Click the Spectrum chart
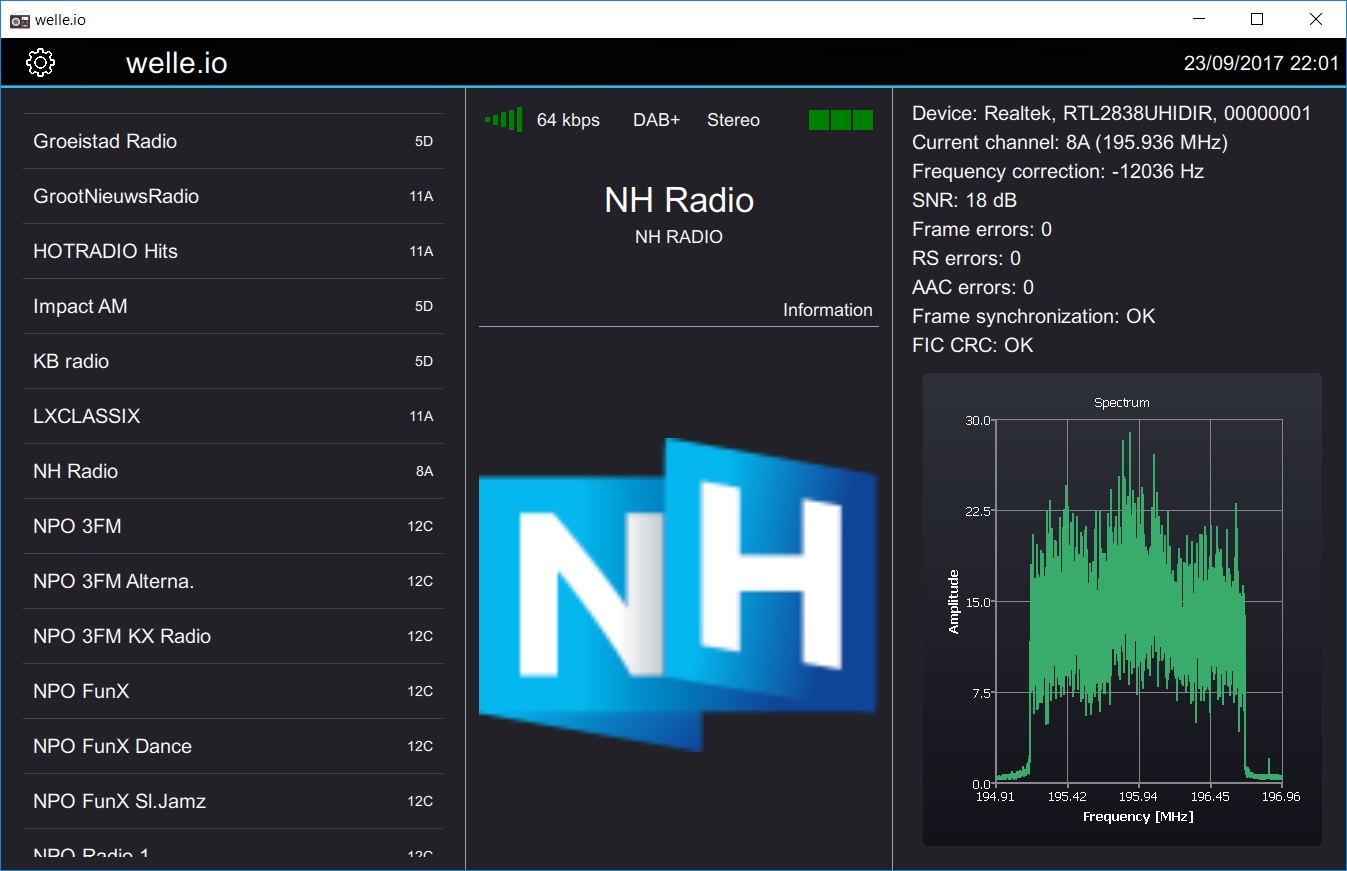Image resolution: width=1347 pixels, height=871 pixels. (1122, 609)
